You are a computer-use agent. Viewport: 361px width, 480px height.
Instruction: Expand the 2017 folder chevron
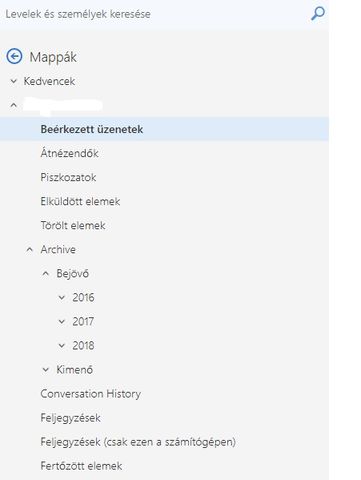(x=62, y=321)
